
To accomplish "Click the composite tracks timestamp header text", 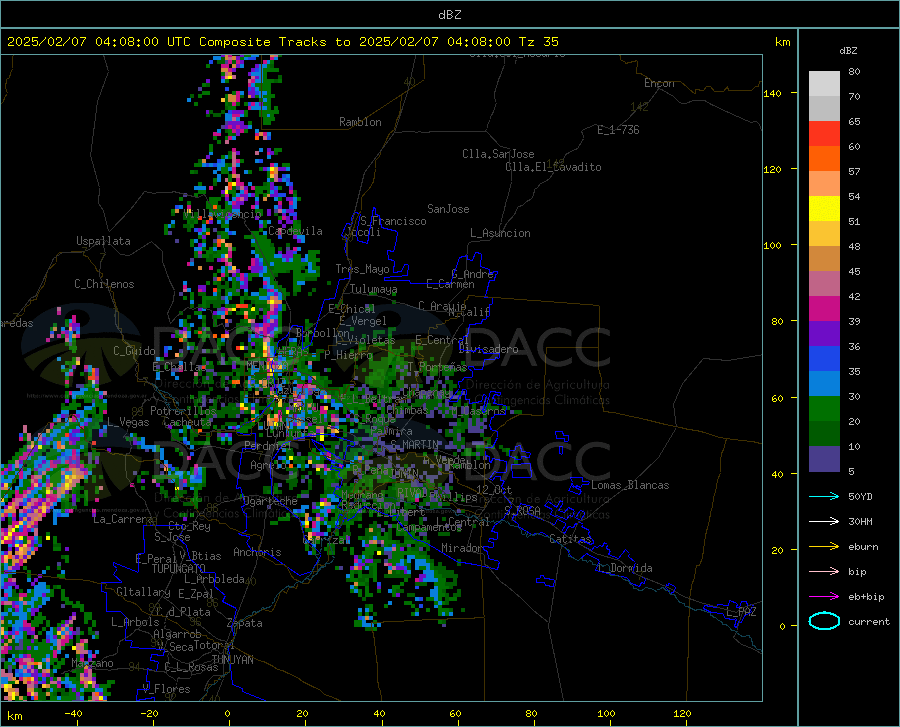I will 282,41.
